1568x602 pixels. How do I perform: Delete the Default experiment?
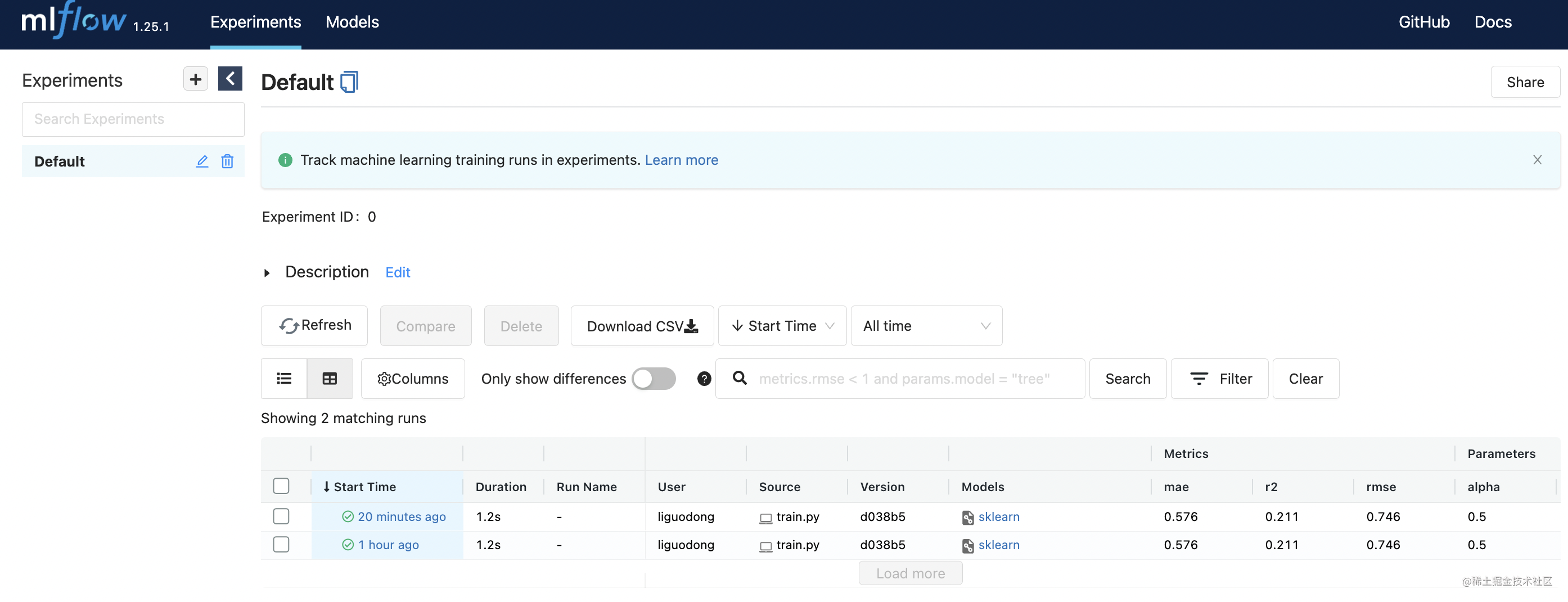[x=228, y=161]
